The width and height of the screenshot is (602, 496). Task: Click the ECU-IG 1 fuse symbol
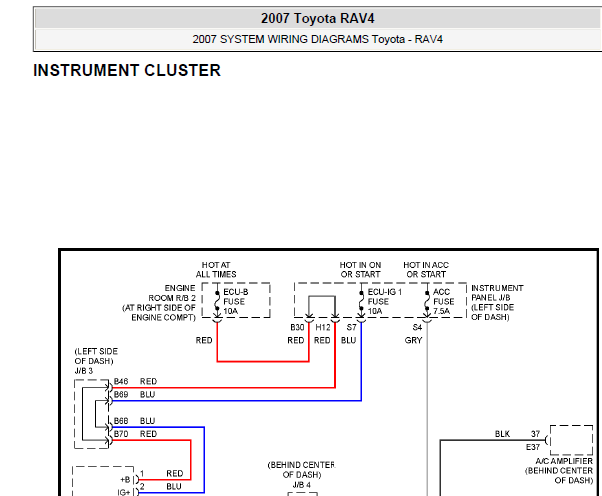pos(361,301)
